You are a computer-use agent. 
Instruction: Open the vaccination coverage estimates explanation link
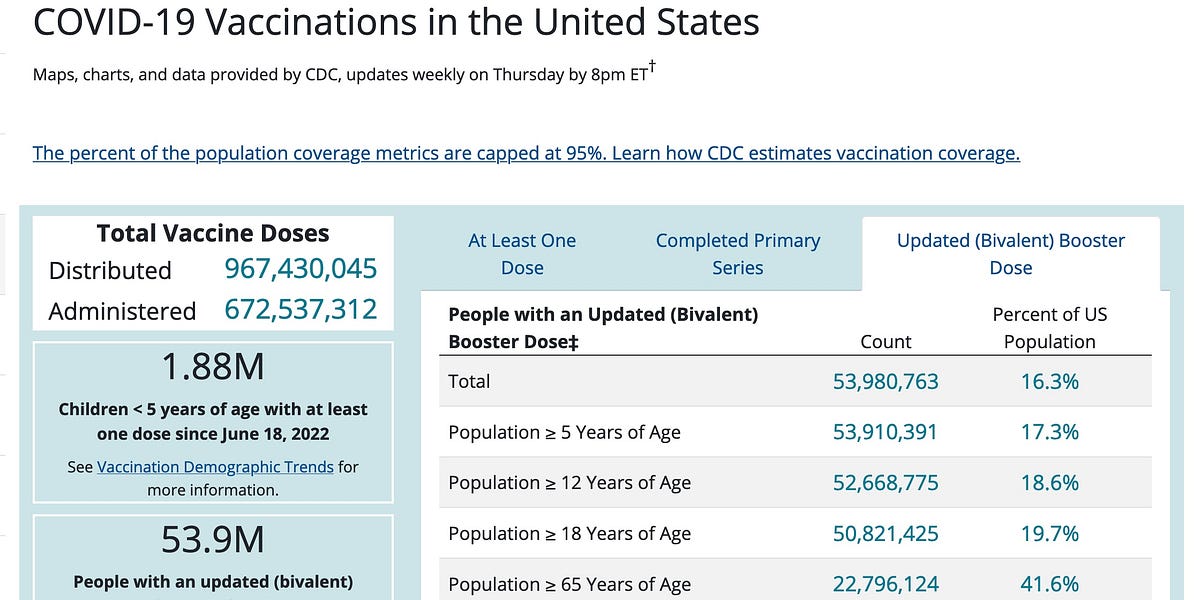pyautogui.click(x=525, y=152)
